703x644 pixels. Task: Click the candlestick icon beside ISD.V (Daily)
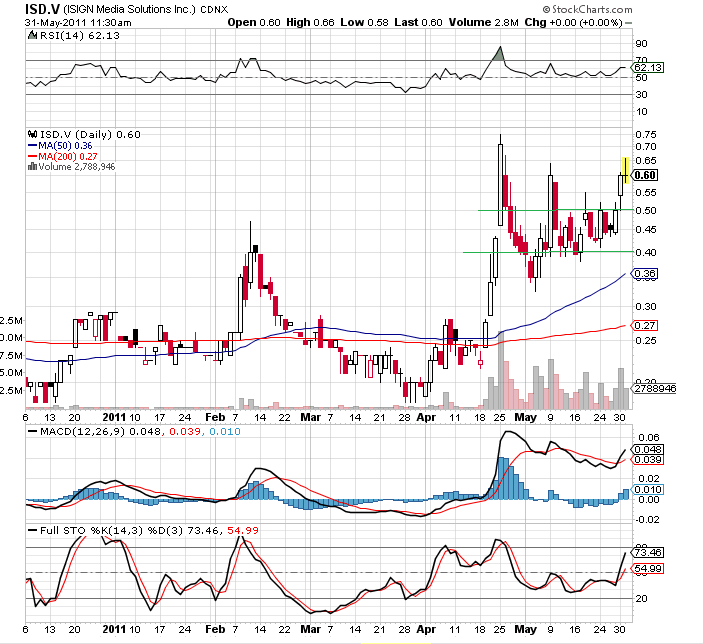32,134
